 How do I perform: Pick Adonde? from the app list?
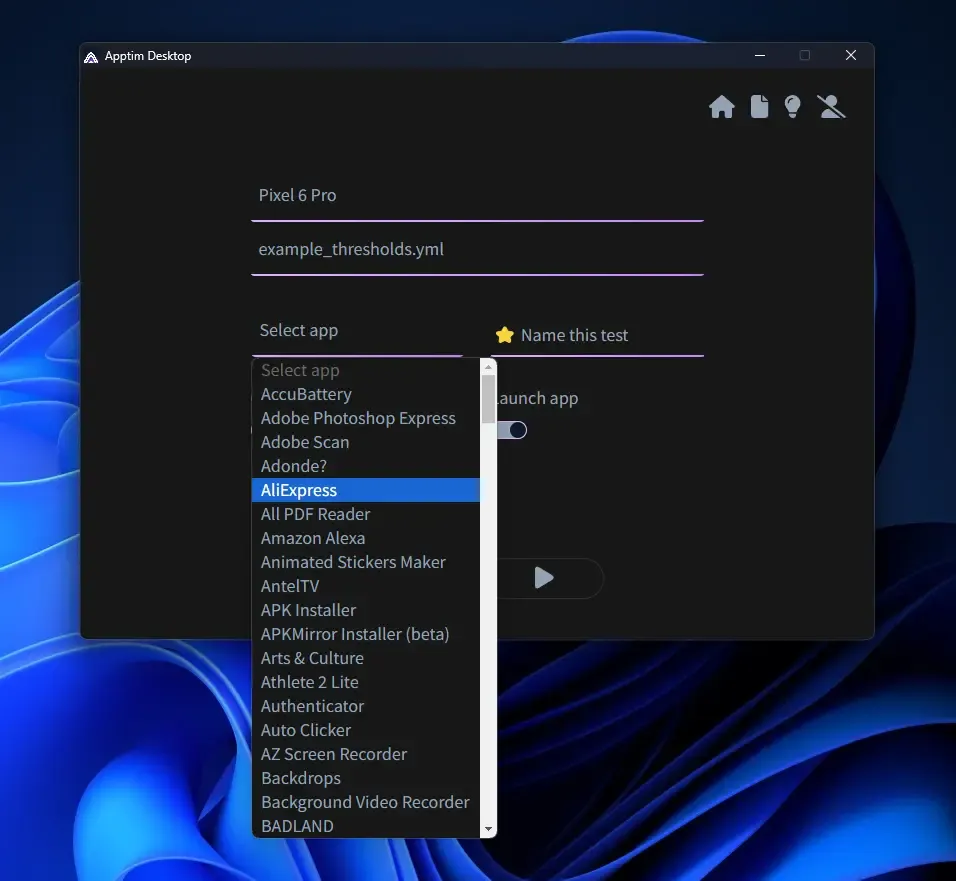tap(366, 466)
